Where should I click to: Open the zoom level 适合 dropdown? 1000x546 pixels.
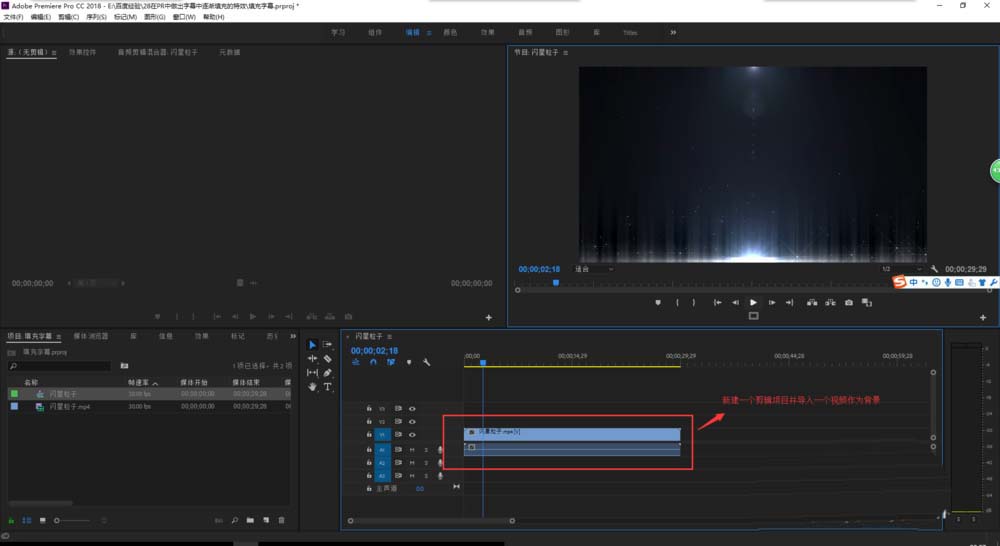pyautogui.click(x=594, y=269)
